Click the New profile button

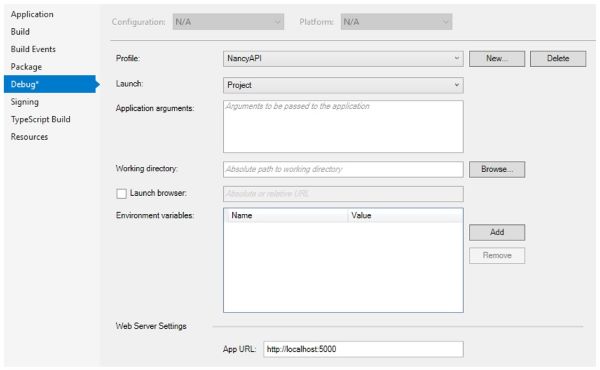coord(497,59)
